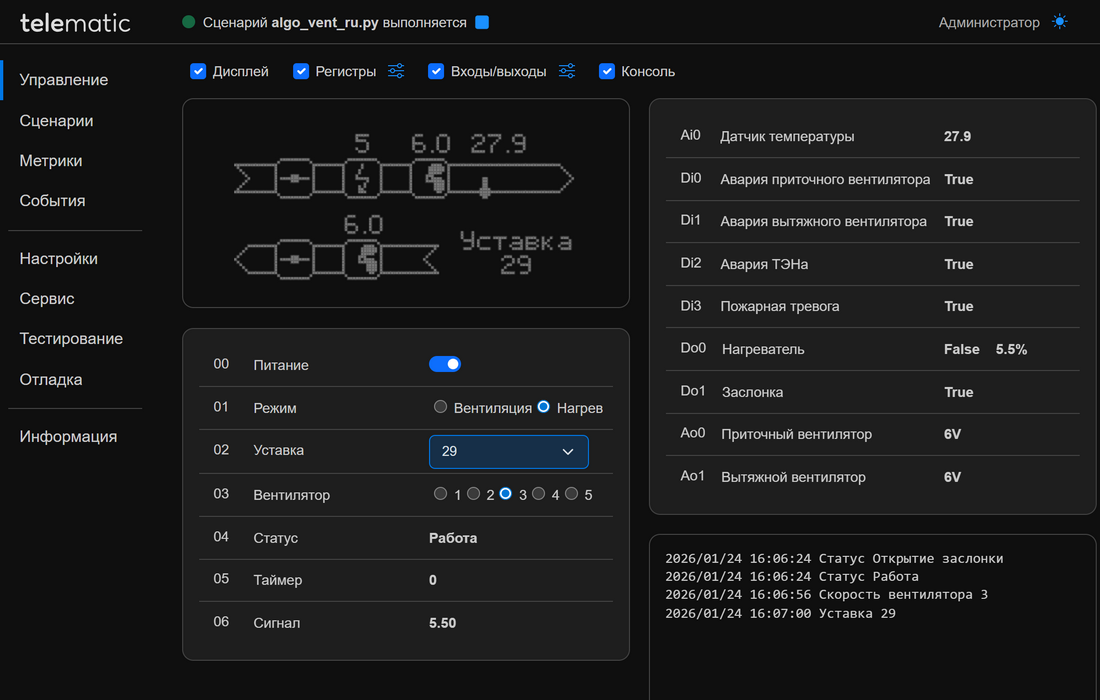Uncheck the Дисплей checkbox

pyautogui.click(x=198, y=71)
